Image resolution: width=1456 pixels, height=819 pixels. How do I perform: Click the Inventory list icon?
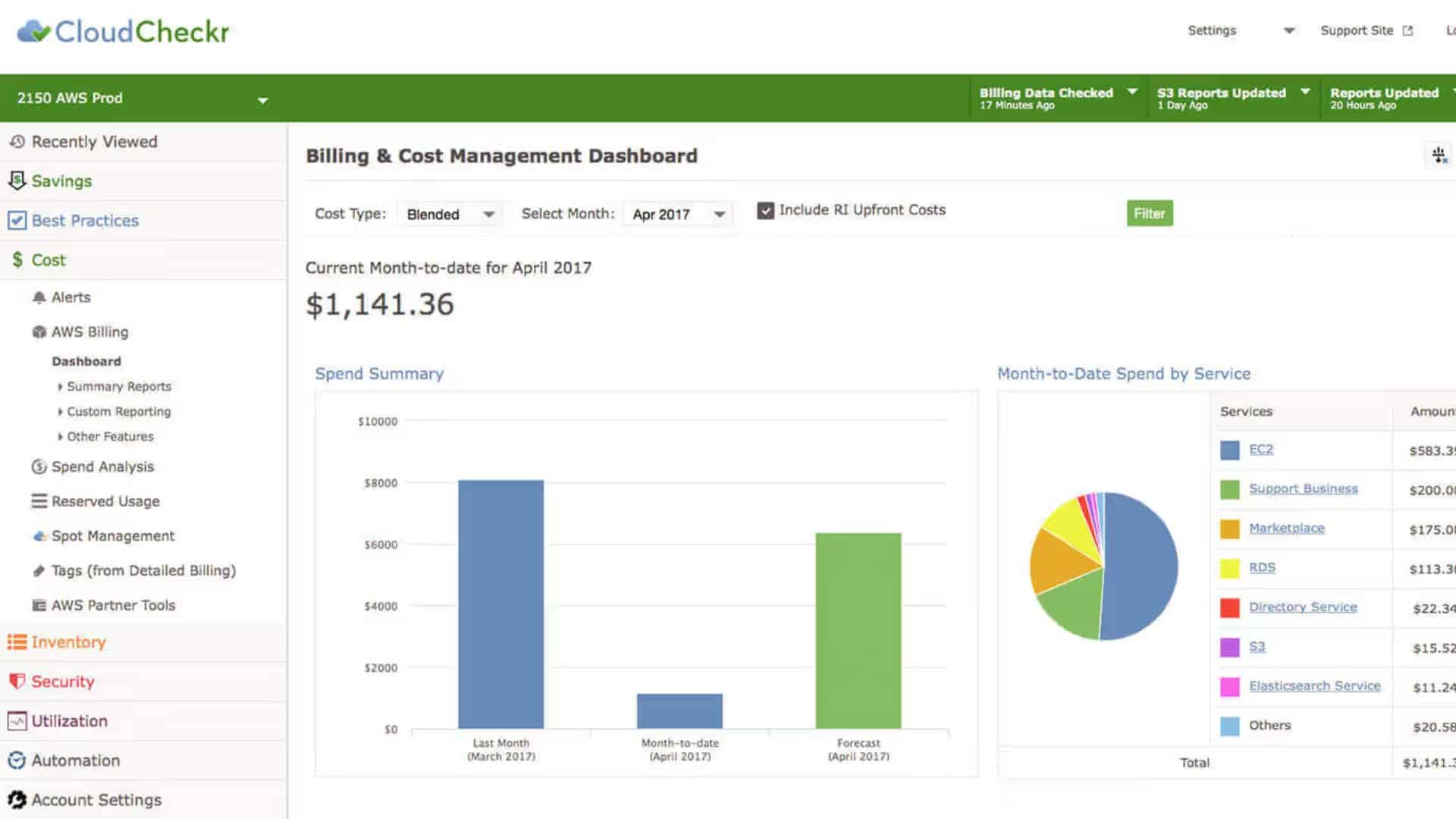(17, 642)
